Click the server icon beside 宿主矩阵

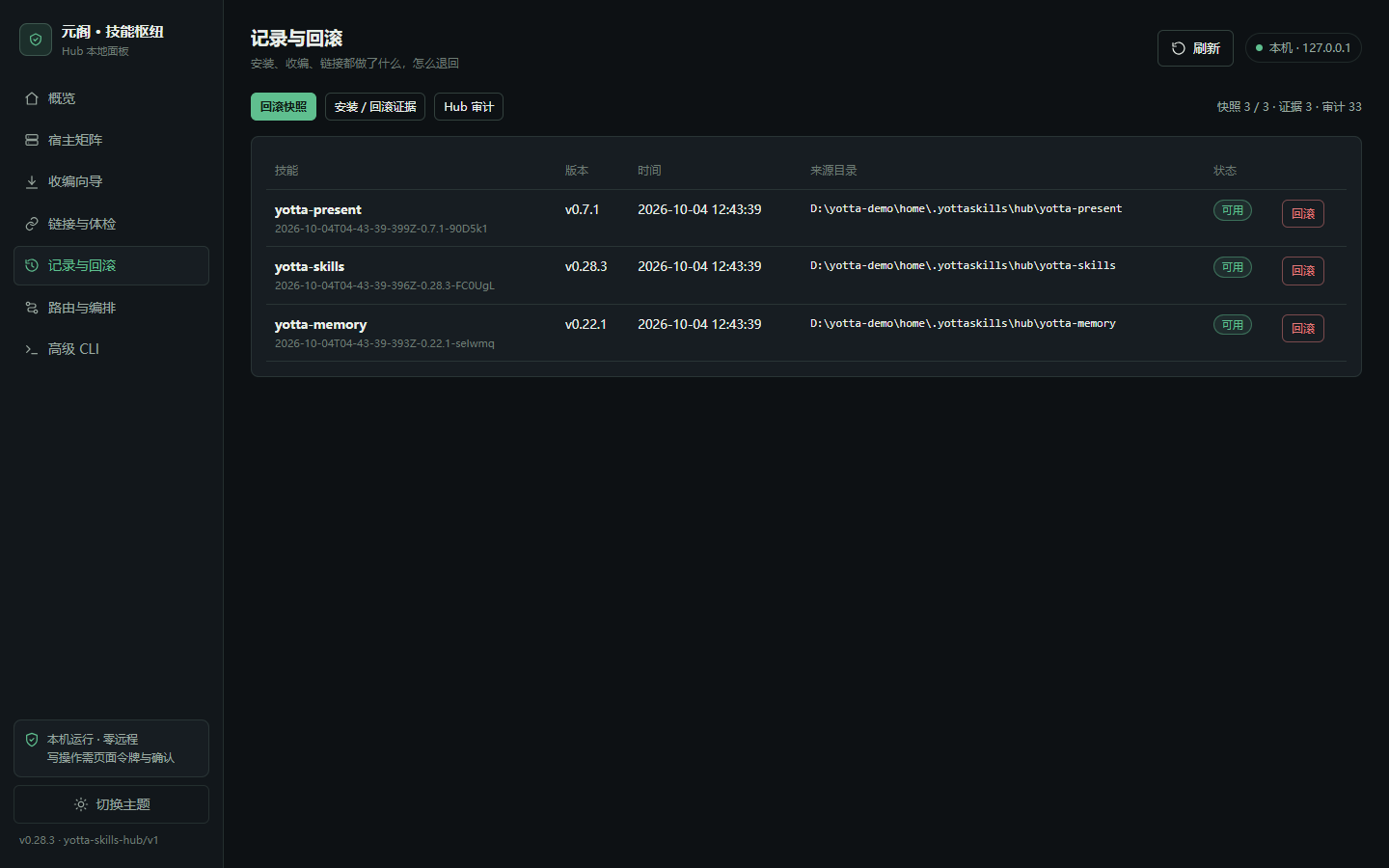click(x=32, y=140)
